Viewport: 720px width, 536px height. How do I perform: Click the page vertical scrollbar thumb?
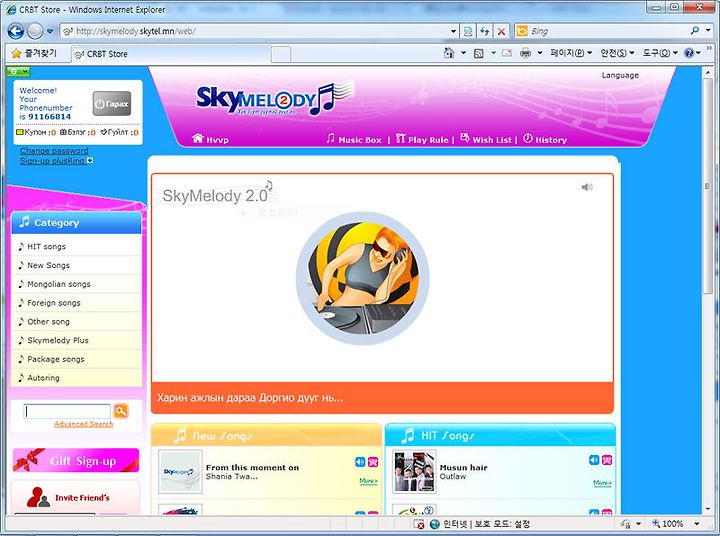[708, 186]
